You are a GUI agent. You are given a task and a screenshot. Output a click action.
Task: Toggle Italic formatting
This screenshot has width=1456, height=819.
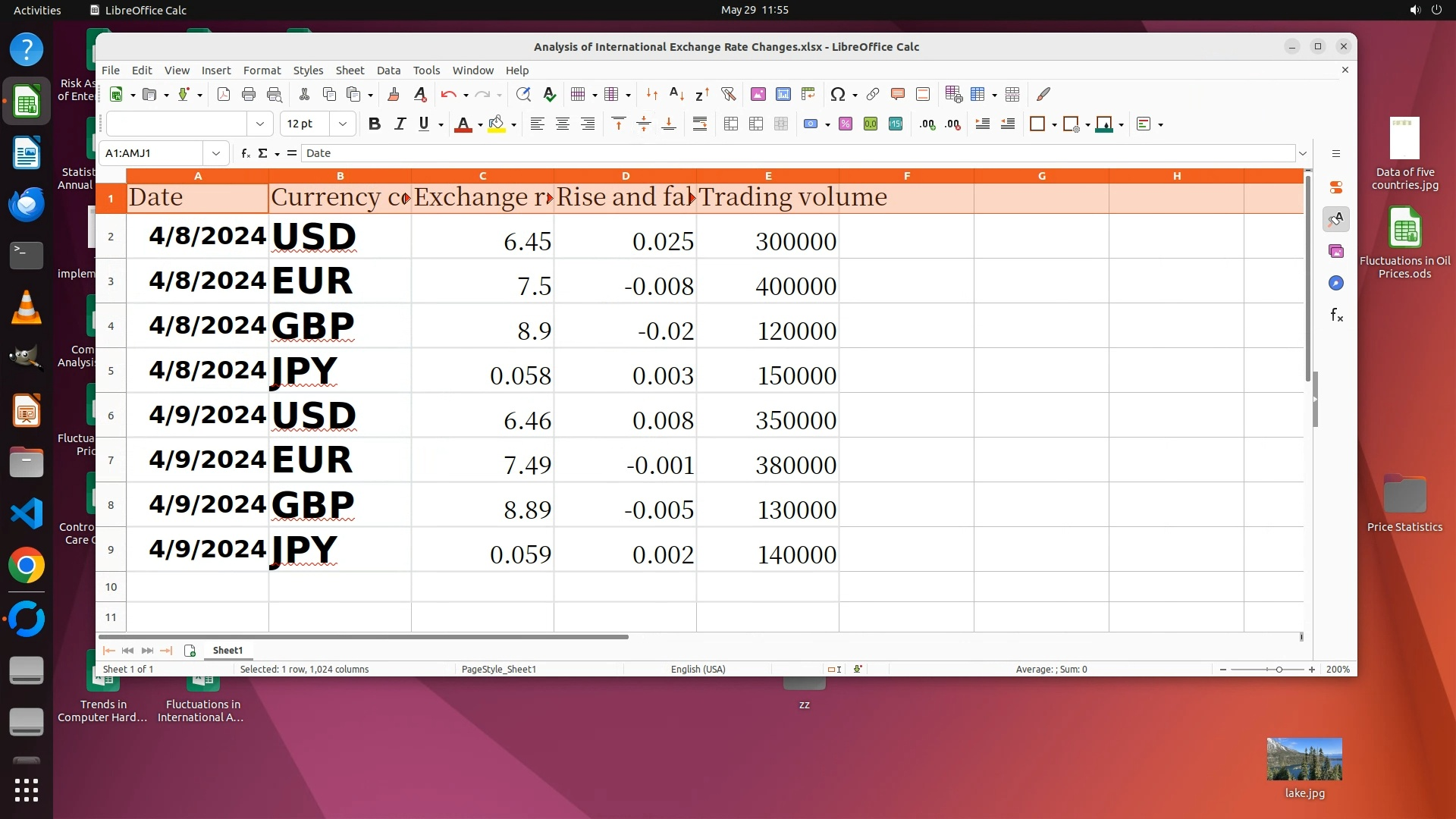point(400,124)
